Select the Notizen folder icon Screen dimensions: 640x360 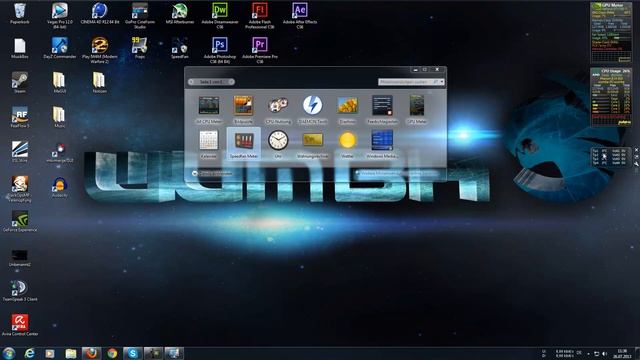click(100, 83)
